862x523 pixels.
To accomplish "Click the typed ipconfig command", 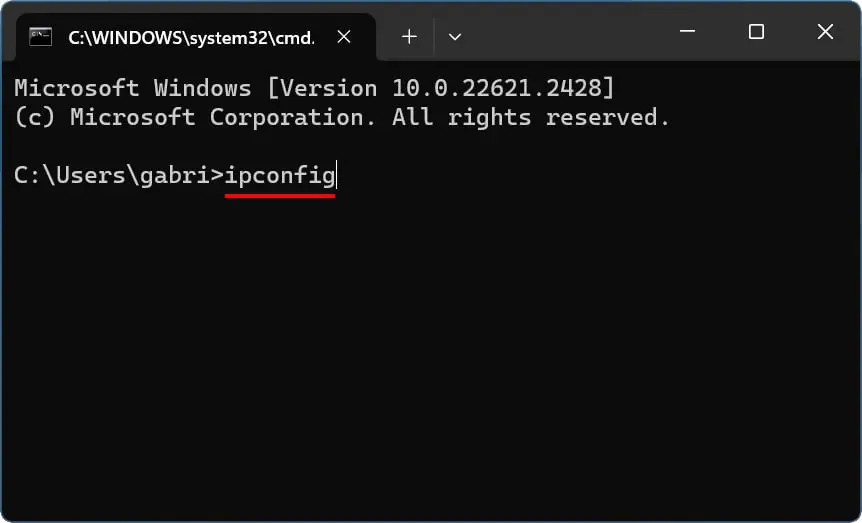I will [280, 175].
